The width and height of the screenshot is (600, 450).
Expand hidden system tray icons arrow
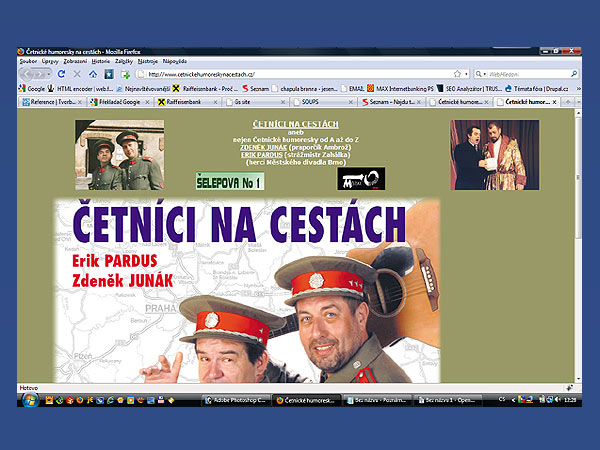(513, 400)
